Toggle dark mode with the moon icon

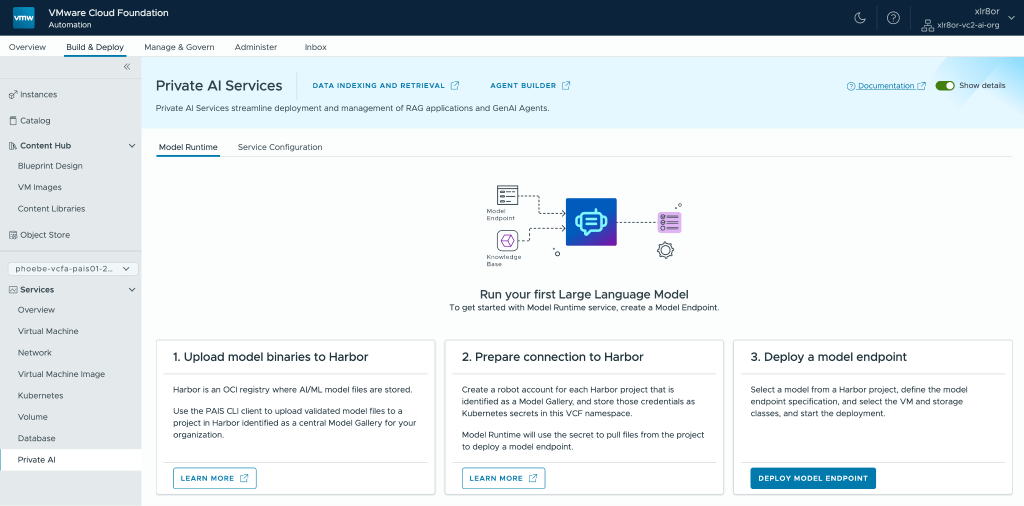[860, 18]
